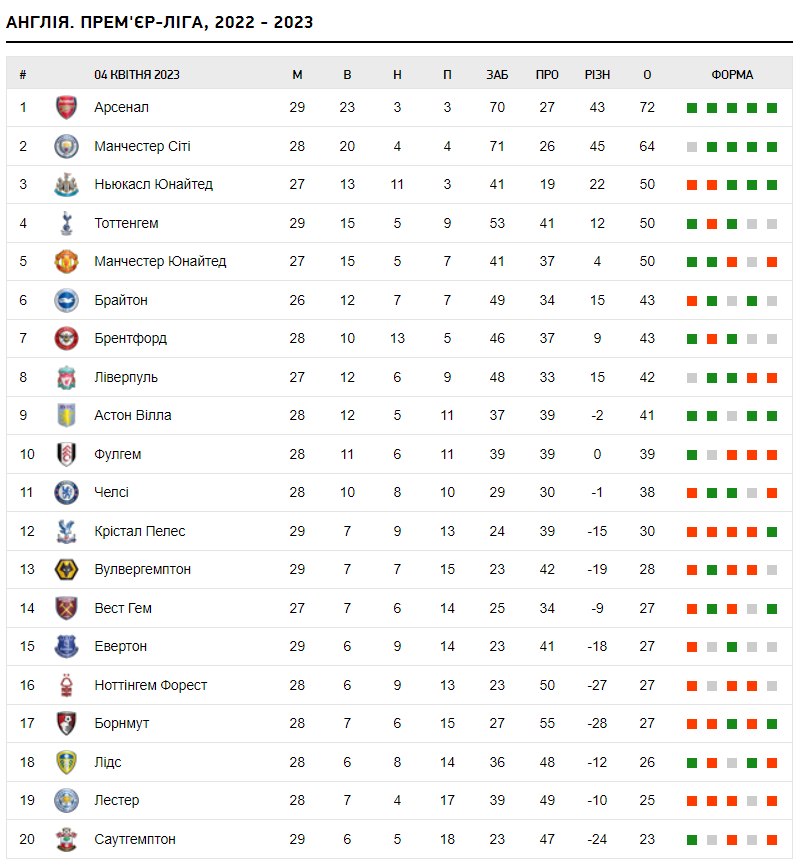The image size is (798, 863).
Task: Sort table by the ЗАБ goals column
Action: [497, 75]
